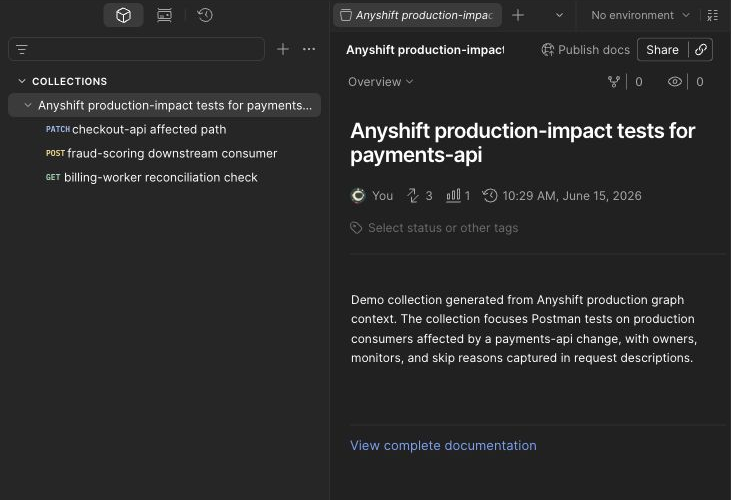Click the collection title heading text
Viewport: 731px width, 500px height.
coord(523,143)
